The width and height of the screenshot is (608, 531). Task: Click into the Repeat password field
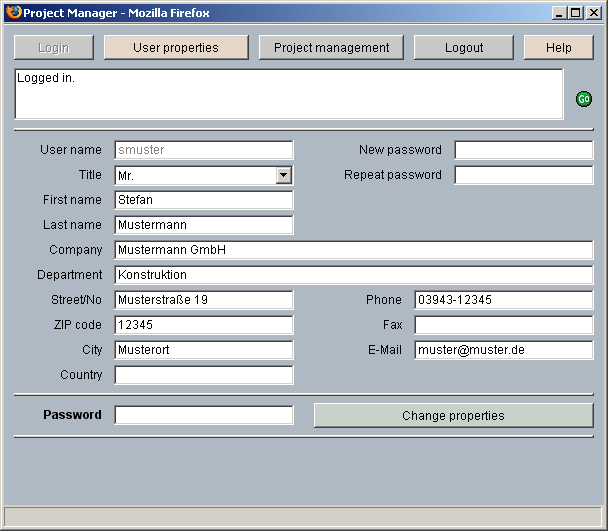click(x=523, y=175)
